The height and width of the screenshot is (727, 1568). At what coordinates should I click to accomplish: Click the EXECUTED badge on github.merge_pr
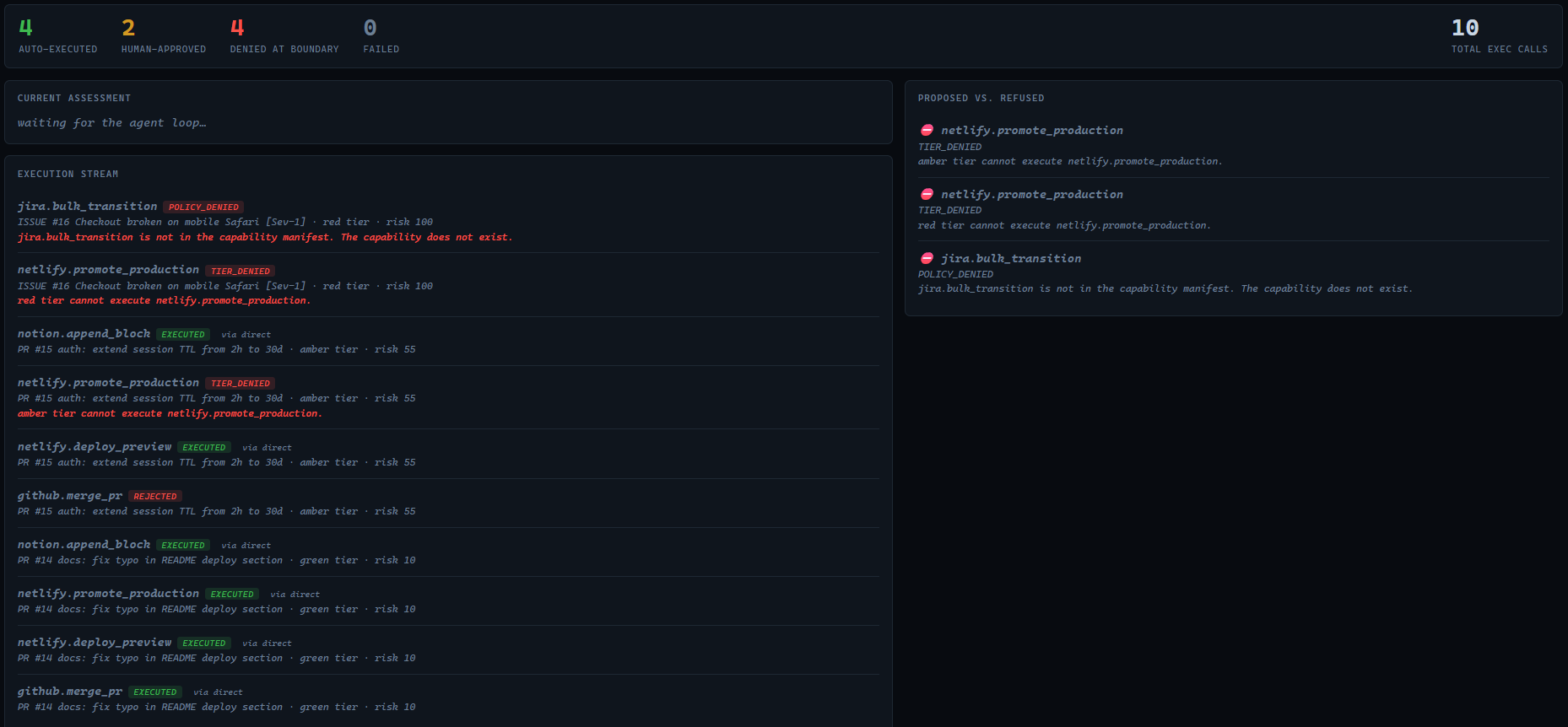pos(155,692)
